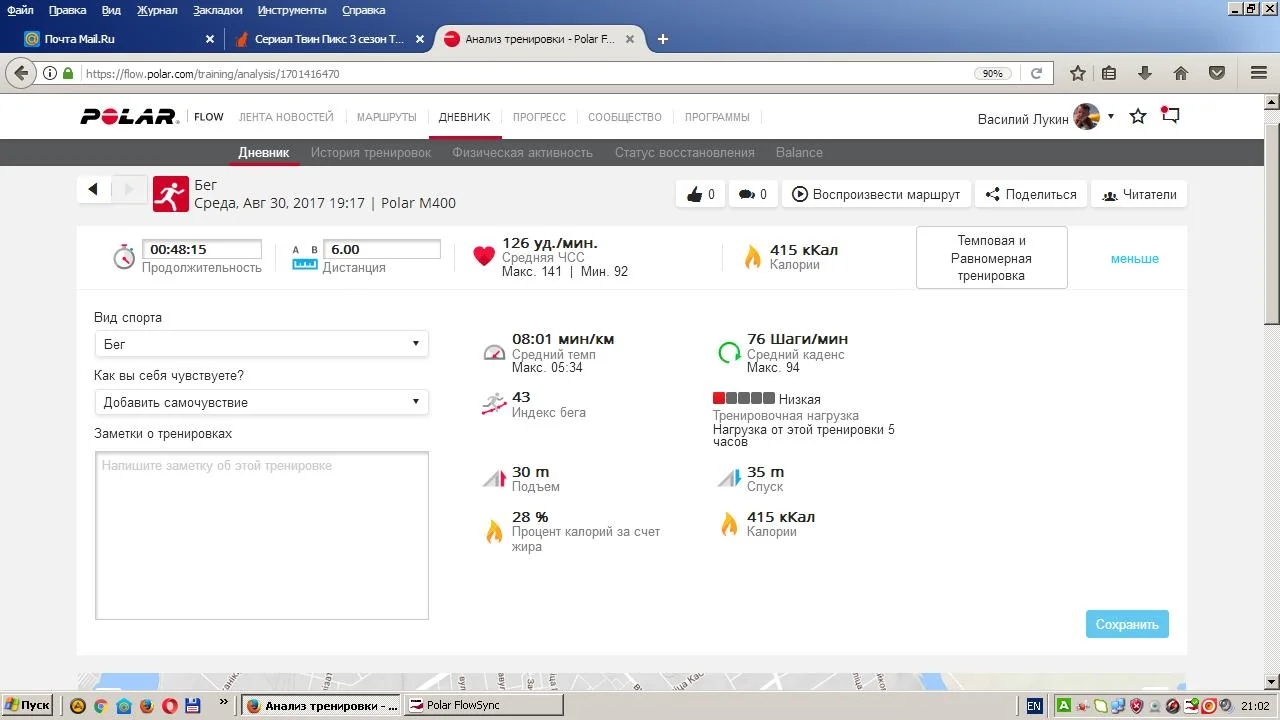The height and width of the screenshot is (720, 1280).
Task: Click the floppy disk quick launch icon
Action: [x=193, y=705]
